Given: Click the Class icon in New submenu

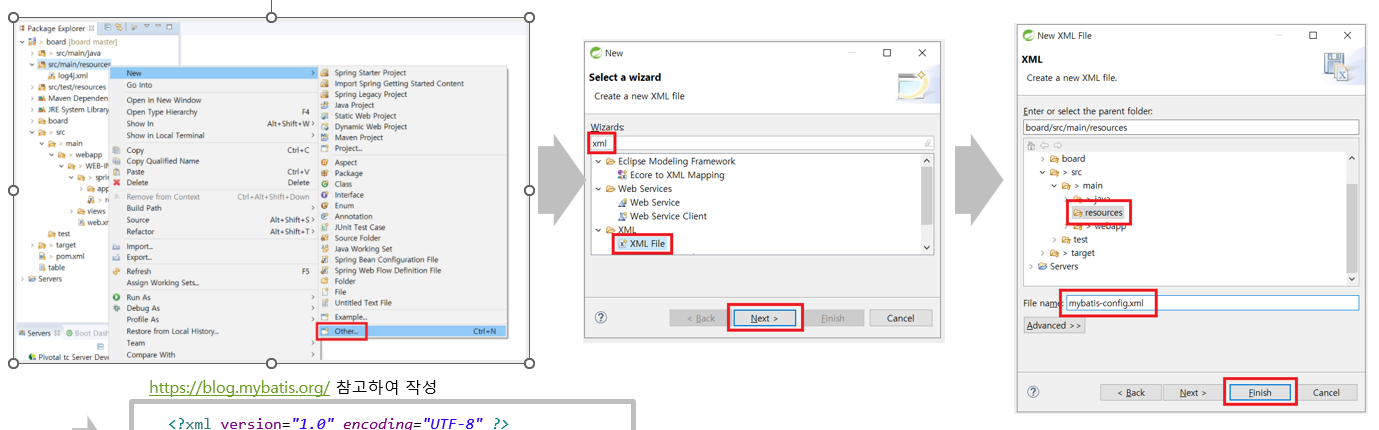Looking at the screenshot, I should (x=325, y=184).
